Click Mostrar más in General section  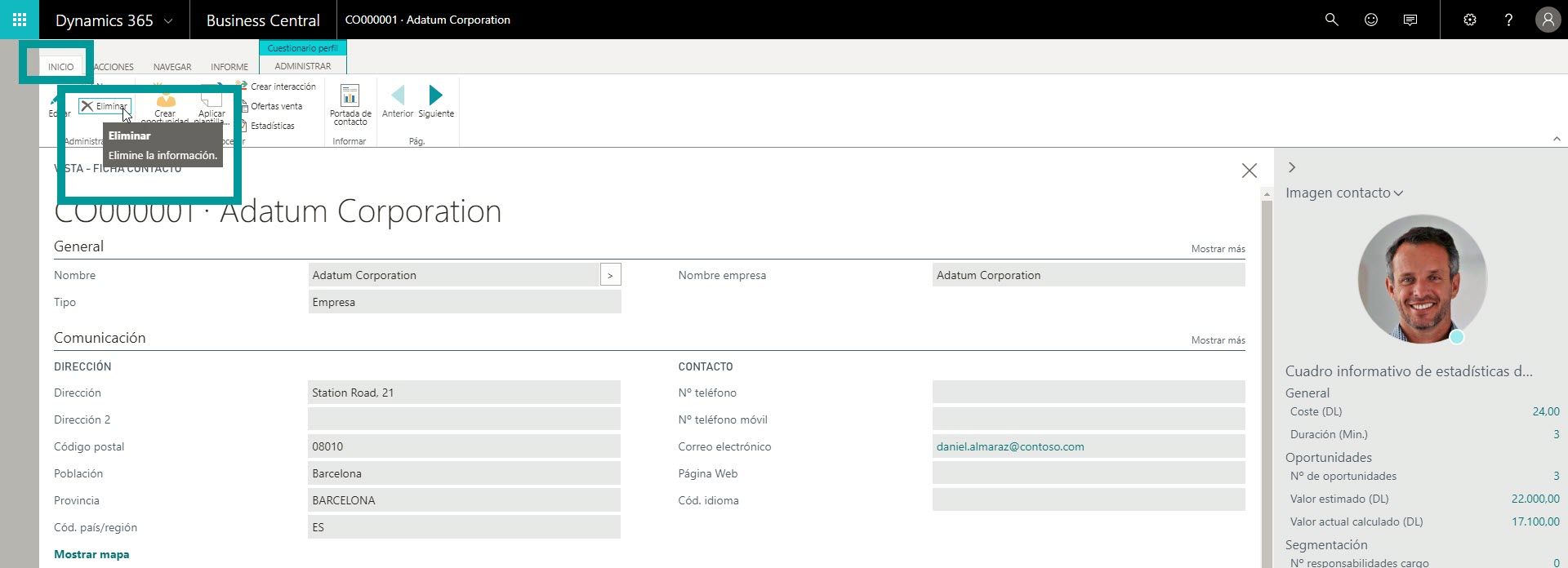tap(1218, 249)
